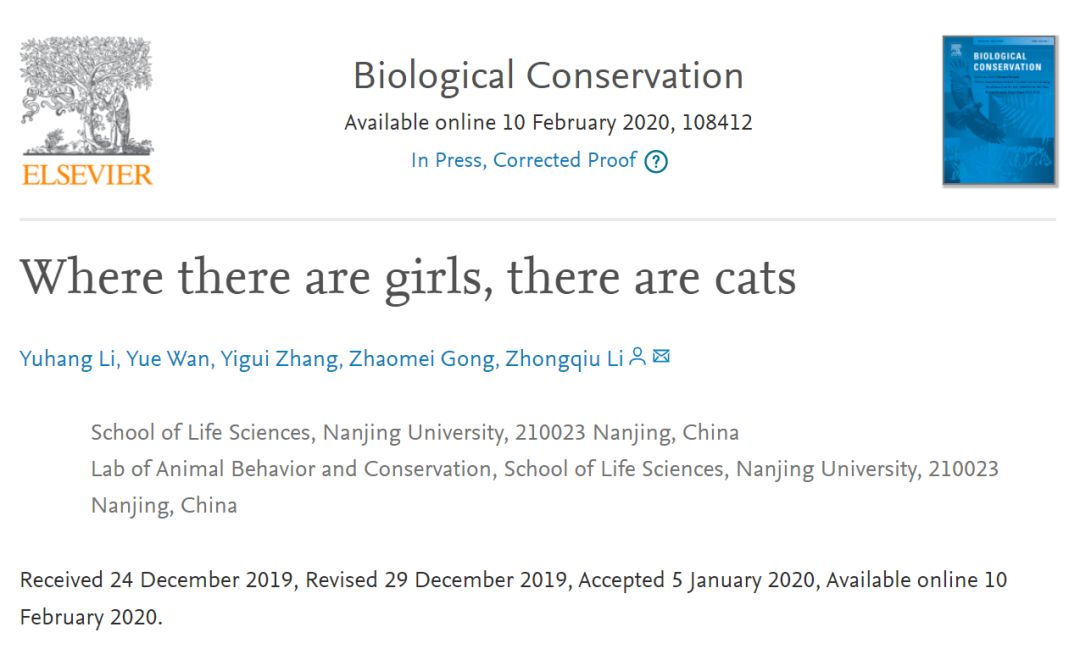Click the article title about girls and cats
Image resolution: width=1080 pixels, height=649 pixels.
point(408,278)
